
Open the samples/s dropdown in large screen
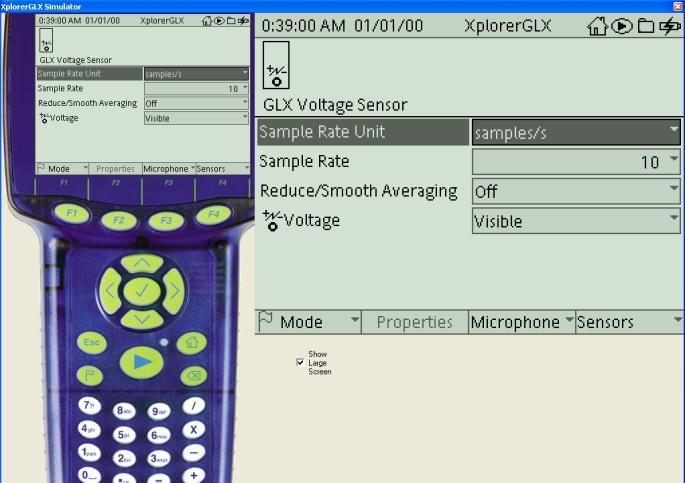tap(576, 132)
